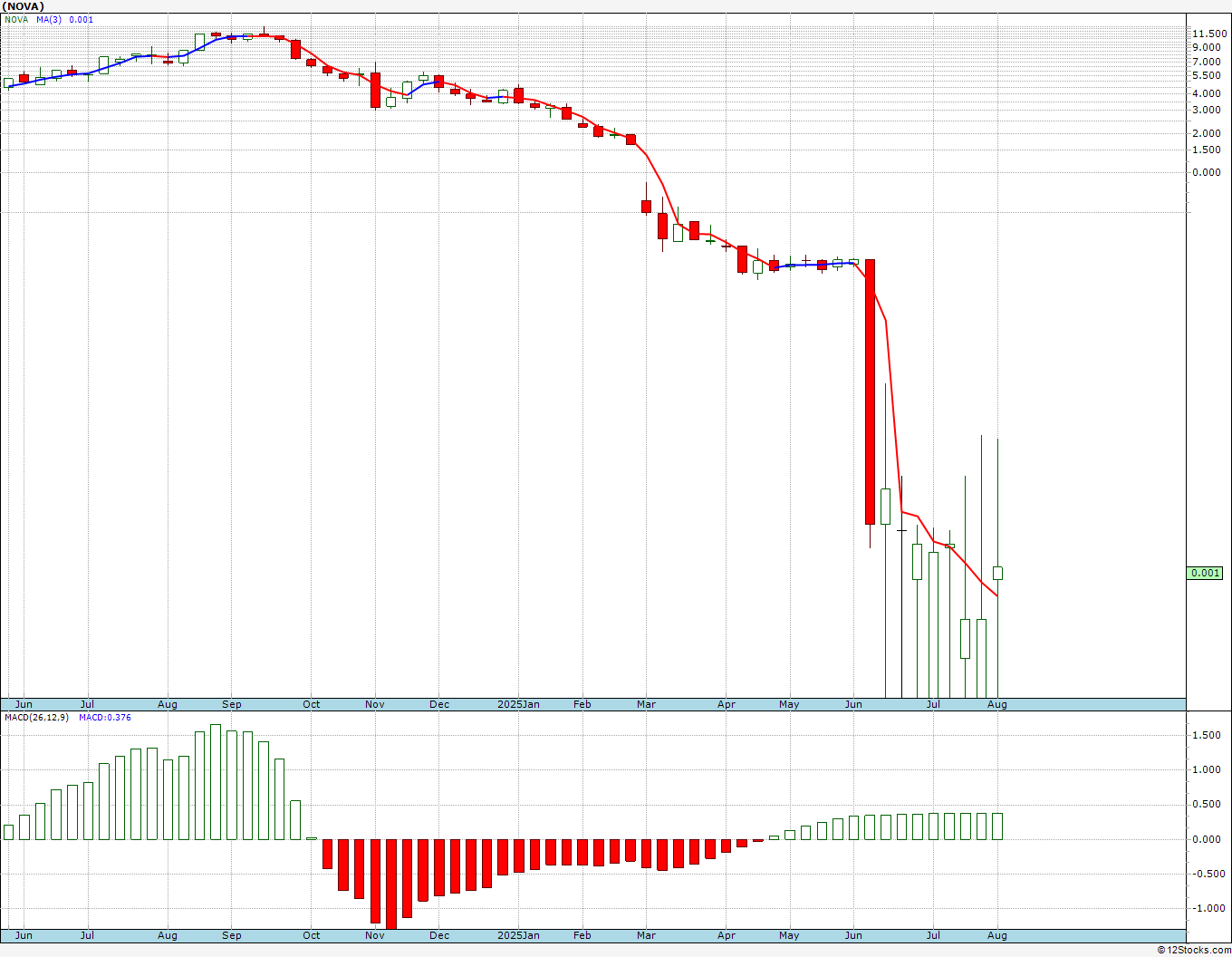Viewport: 1232px width, 957px height.
Task: Select Apr on the MACD timeline
Action: pos(727,935)
